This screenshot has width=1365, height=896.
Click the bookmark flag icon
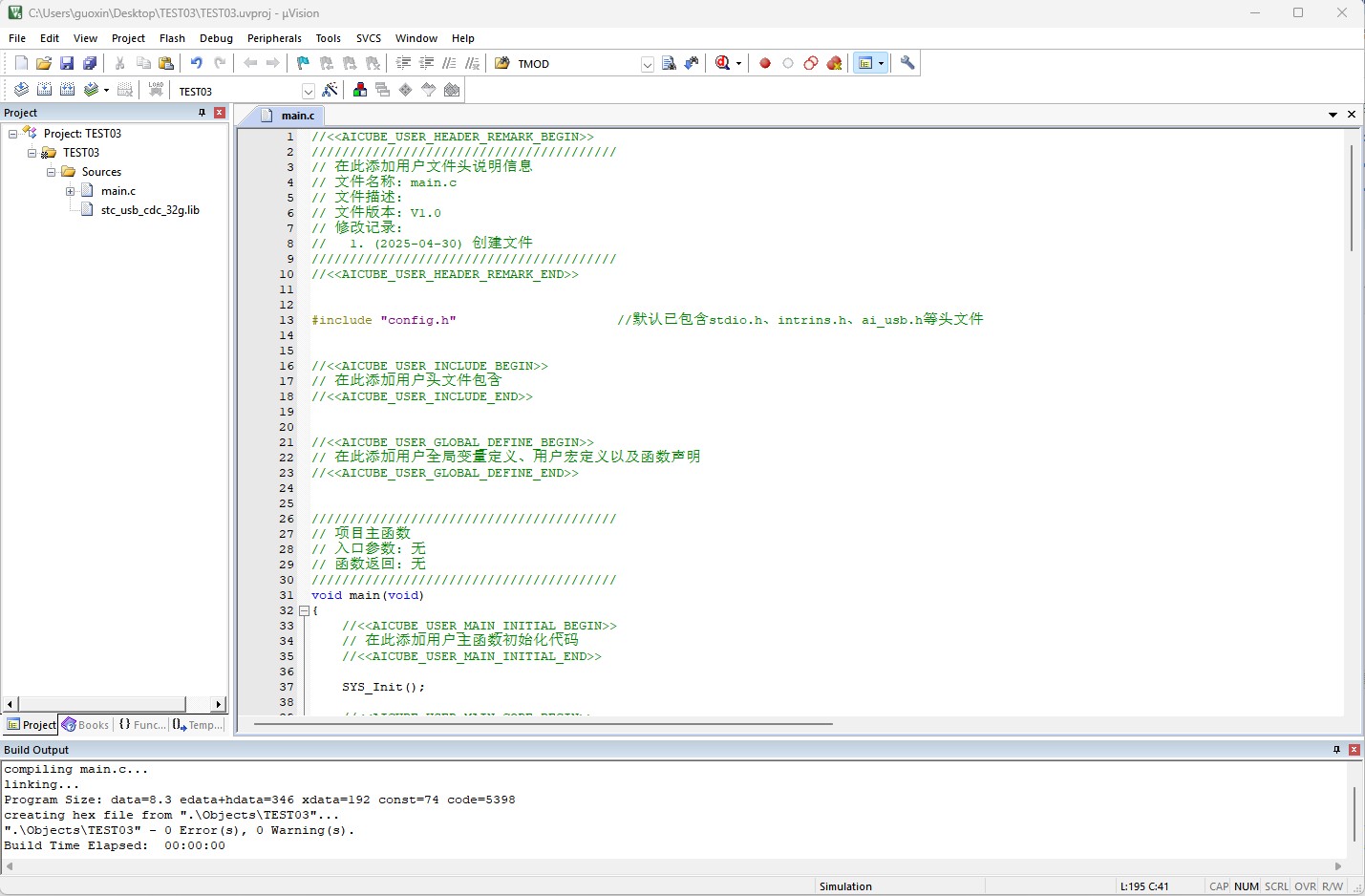click(x=303, y=63)
